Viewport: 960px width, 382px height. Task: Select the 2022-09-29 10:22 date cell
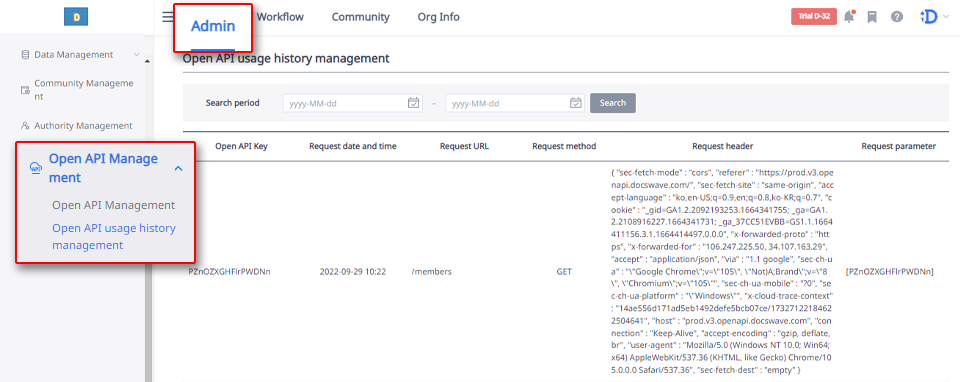pos(353,271)
